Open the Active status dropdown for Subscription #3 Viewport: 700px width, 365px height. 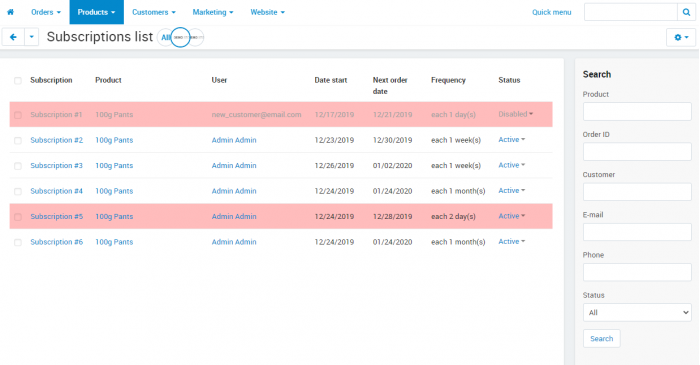click(x=512, y=165)
